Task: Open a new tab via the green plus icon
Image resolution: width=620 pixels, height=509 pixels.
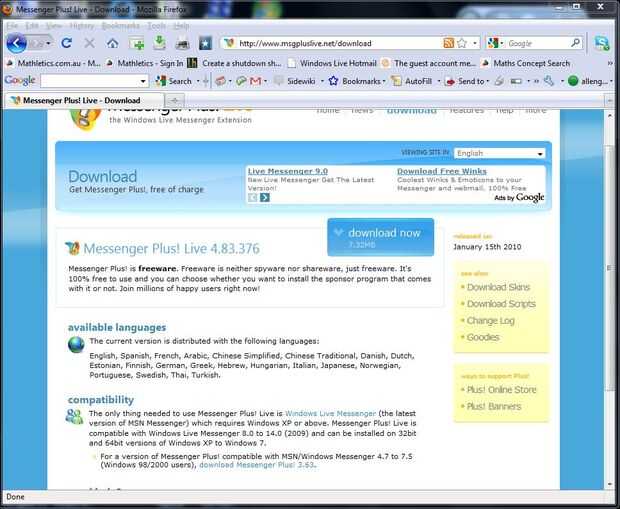Action: point(136,43)
